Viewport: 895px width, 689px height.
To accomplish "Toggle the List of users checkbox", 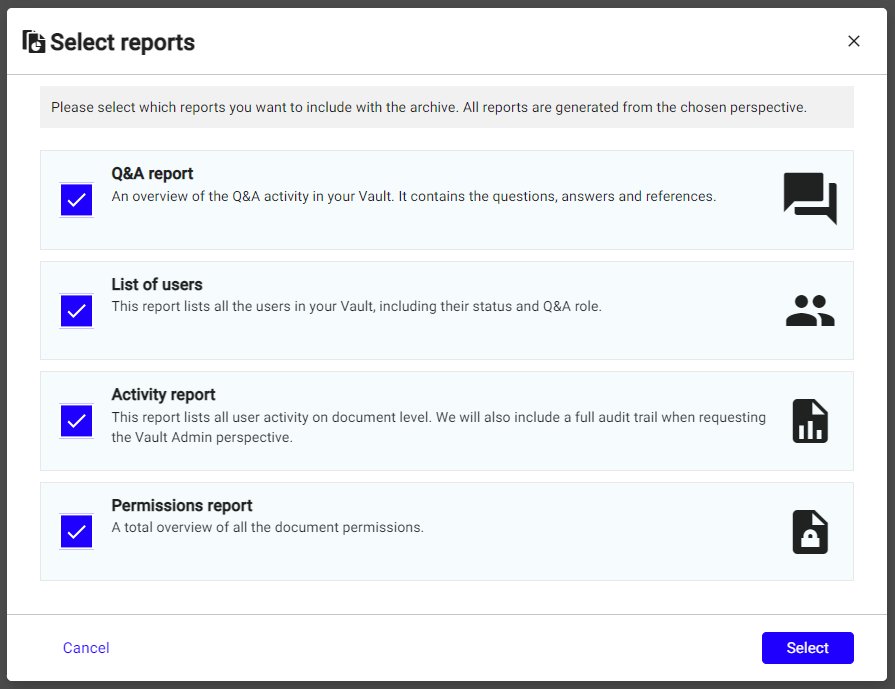I will [x=76, y=310].
